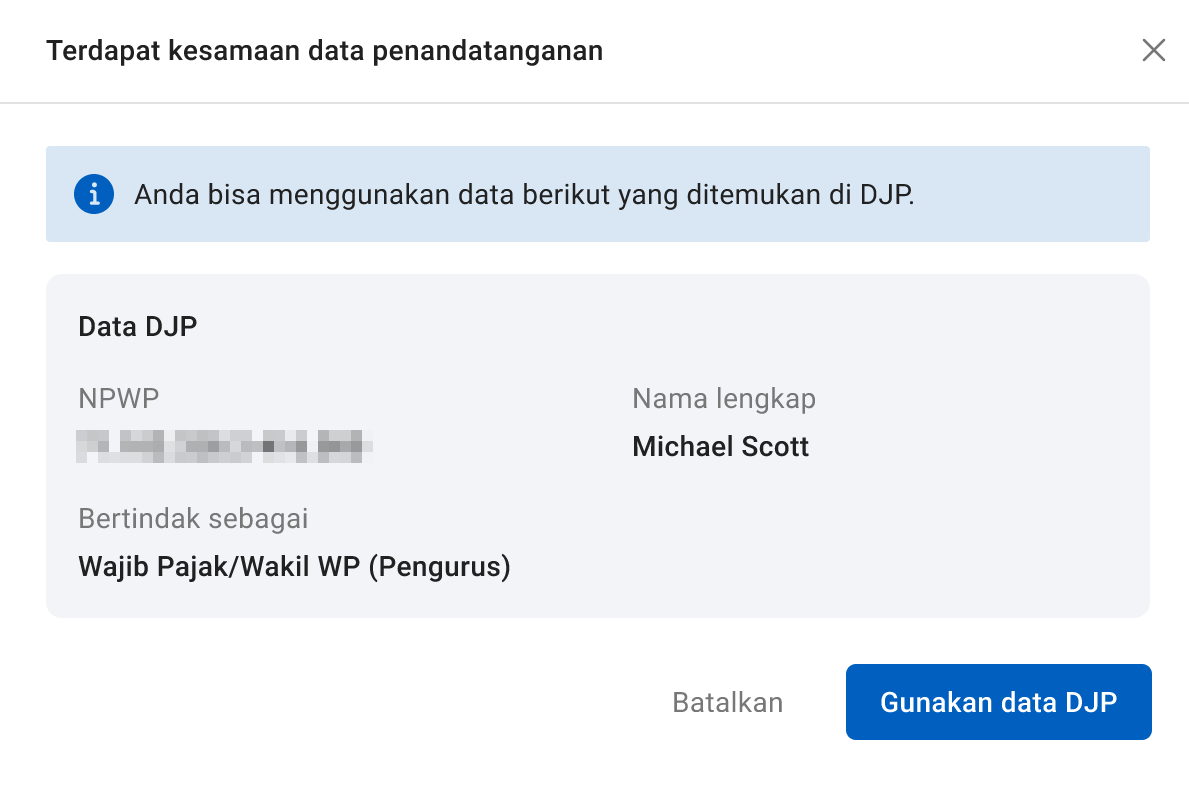Image resolution: width=1189 pixels, height=796 pixels.
Task: Click the dialog title text
Action: [324, 51]
